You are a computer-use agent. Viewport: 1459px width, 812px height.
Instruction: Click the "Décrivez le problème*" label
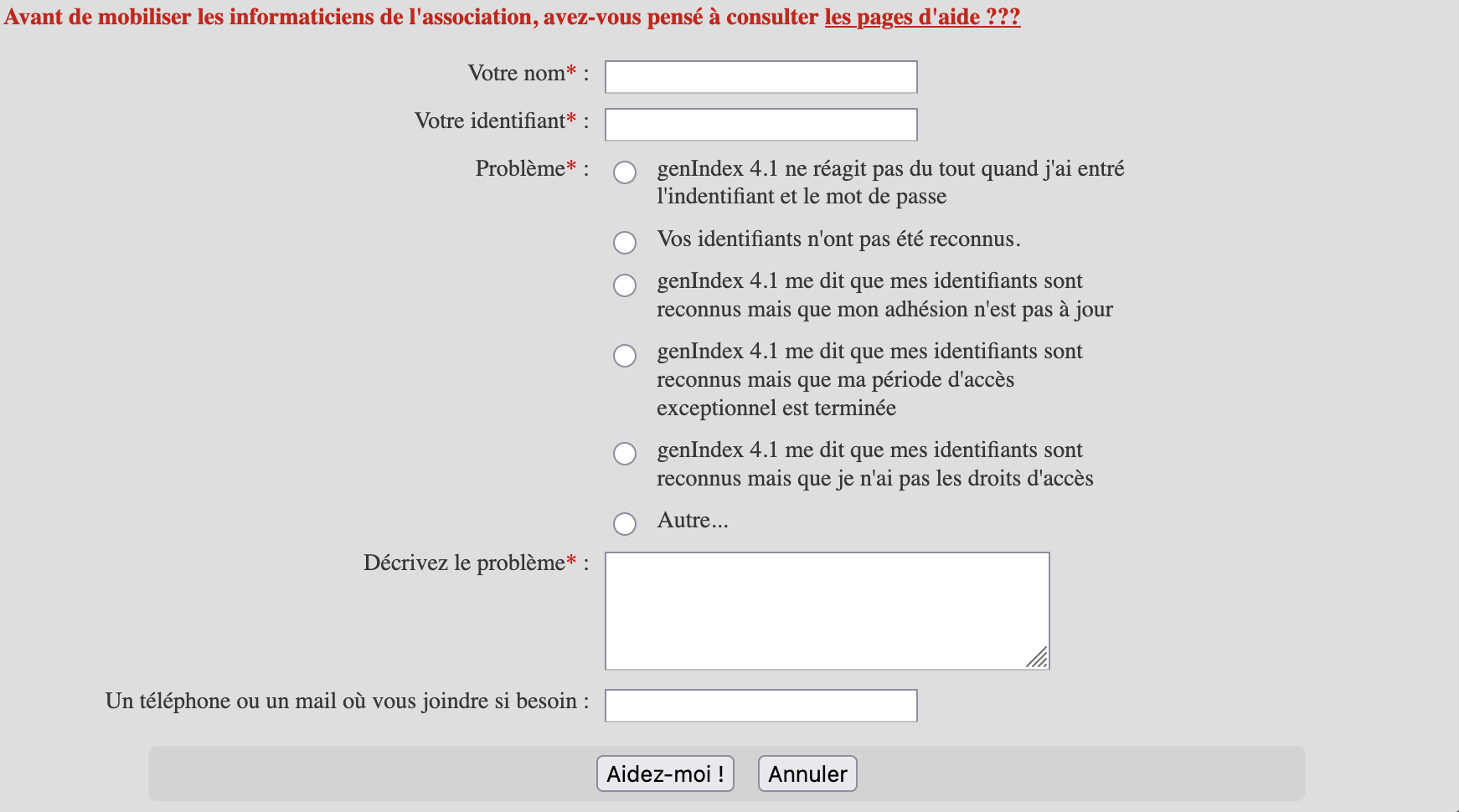click(x=477, y=563)
